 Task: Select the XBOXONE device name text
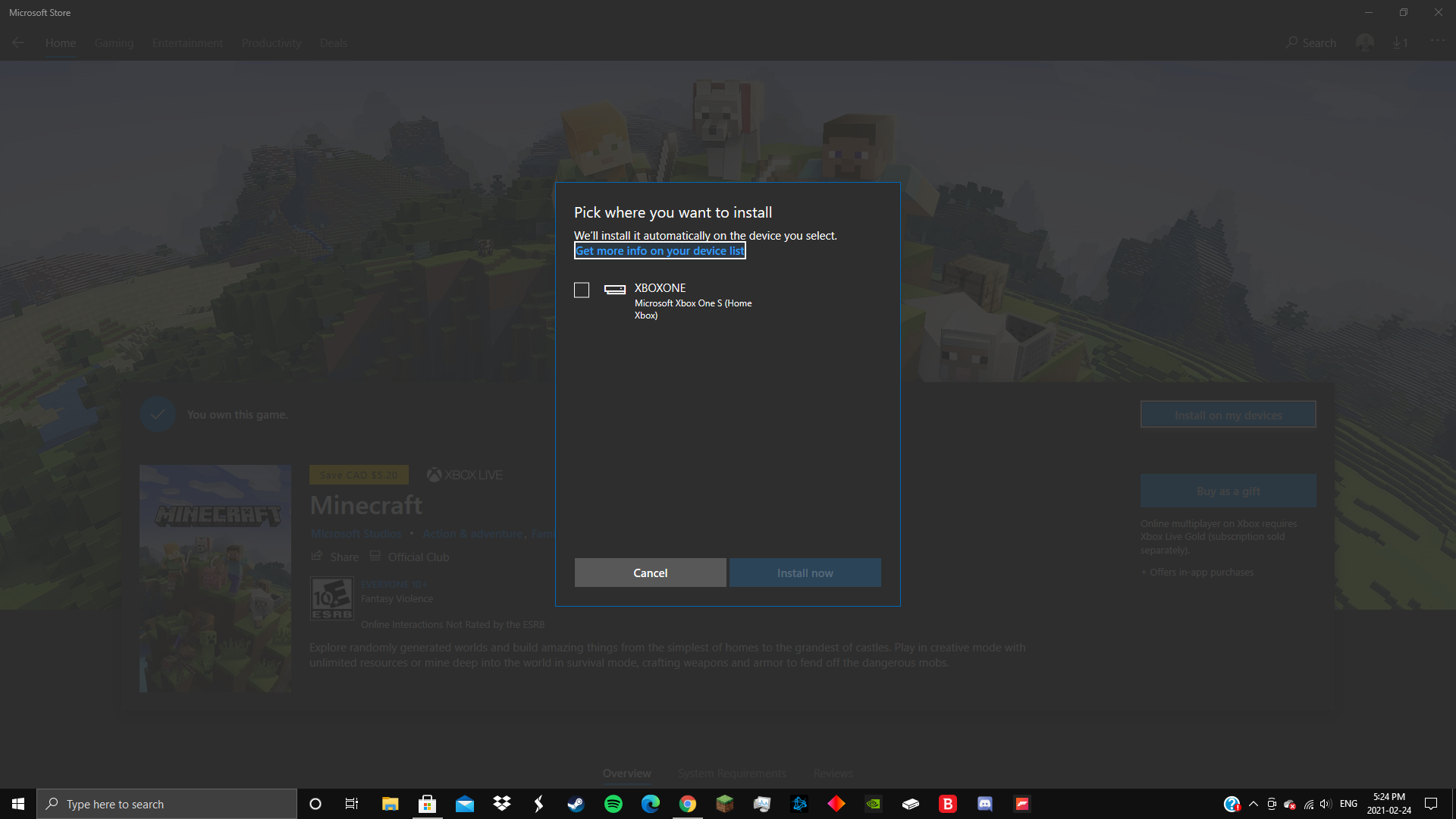660,288
